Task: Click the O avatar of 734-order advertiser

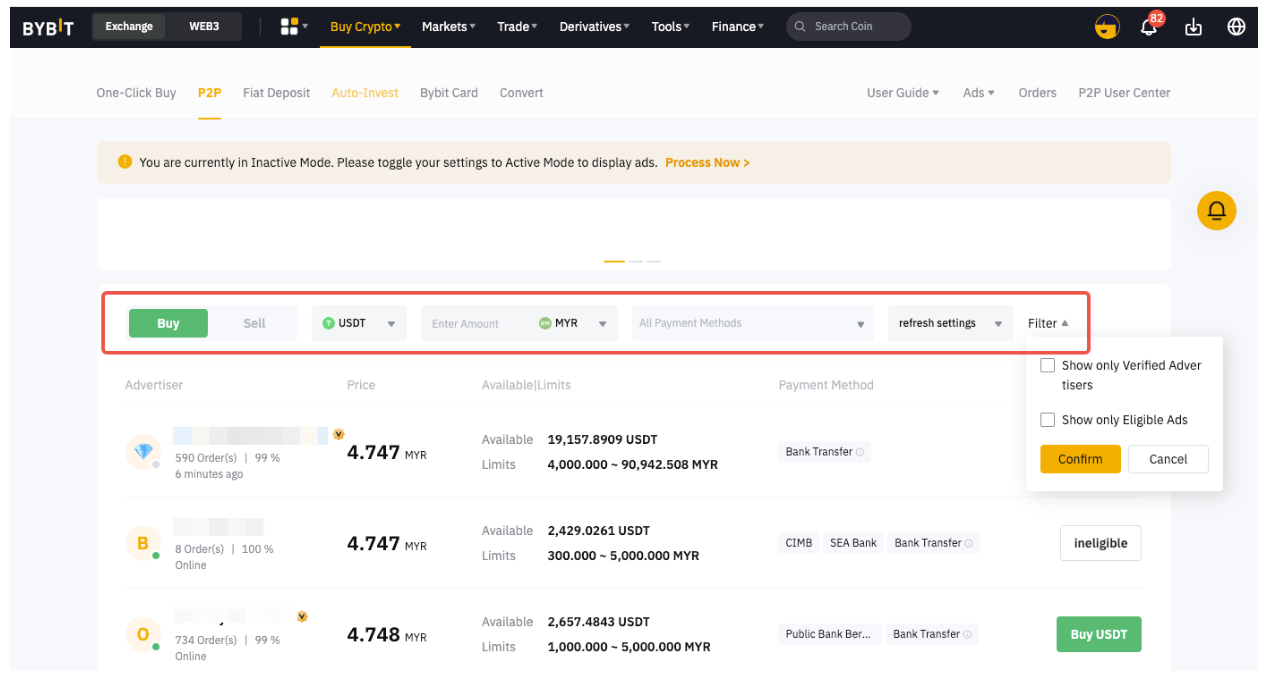Action: click(143, 635)
